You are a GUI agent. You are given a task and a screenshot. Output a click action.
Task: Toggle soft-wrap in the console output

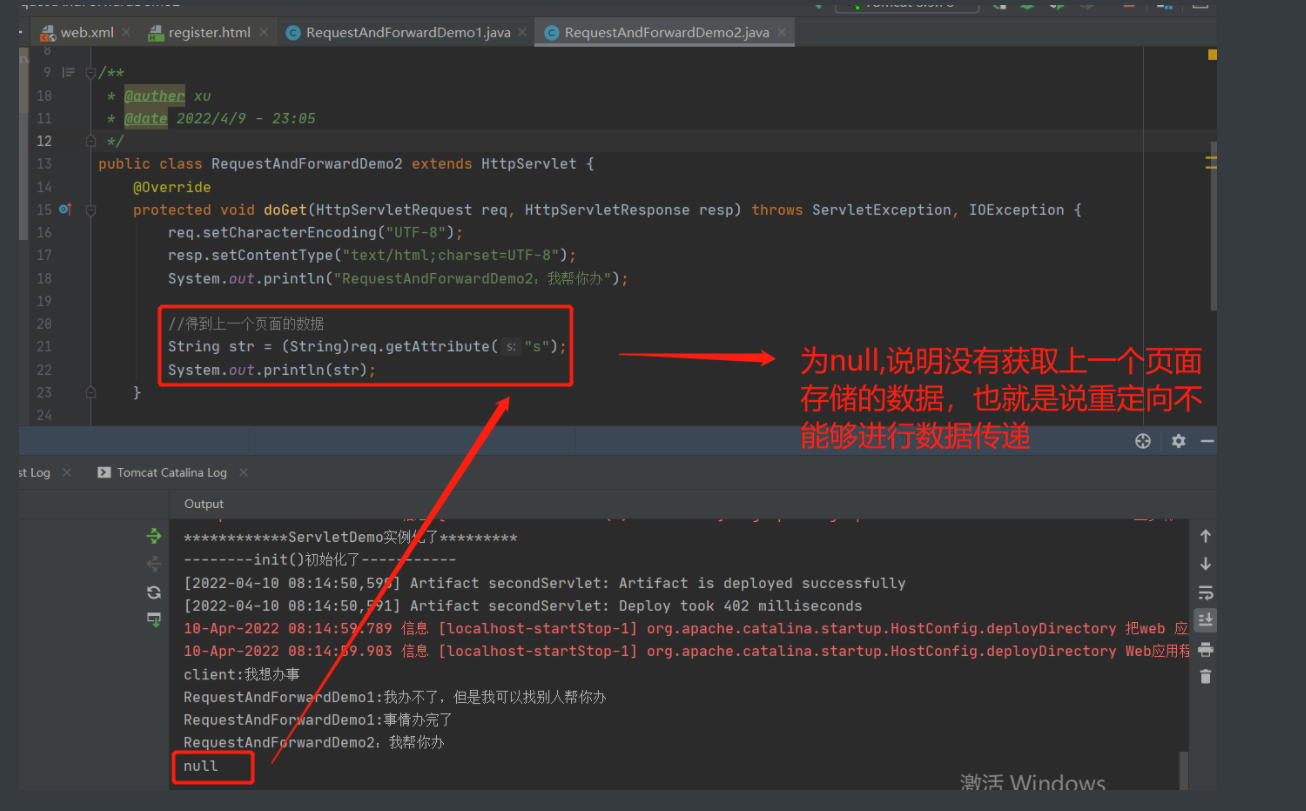click(x=1205, y=592)
